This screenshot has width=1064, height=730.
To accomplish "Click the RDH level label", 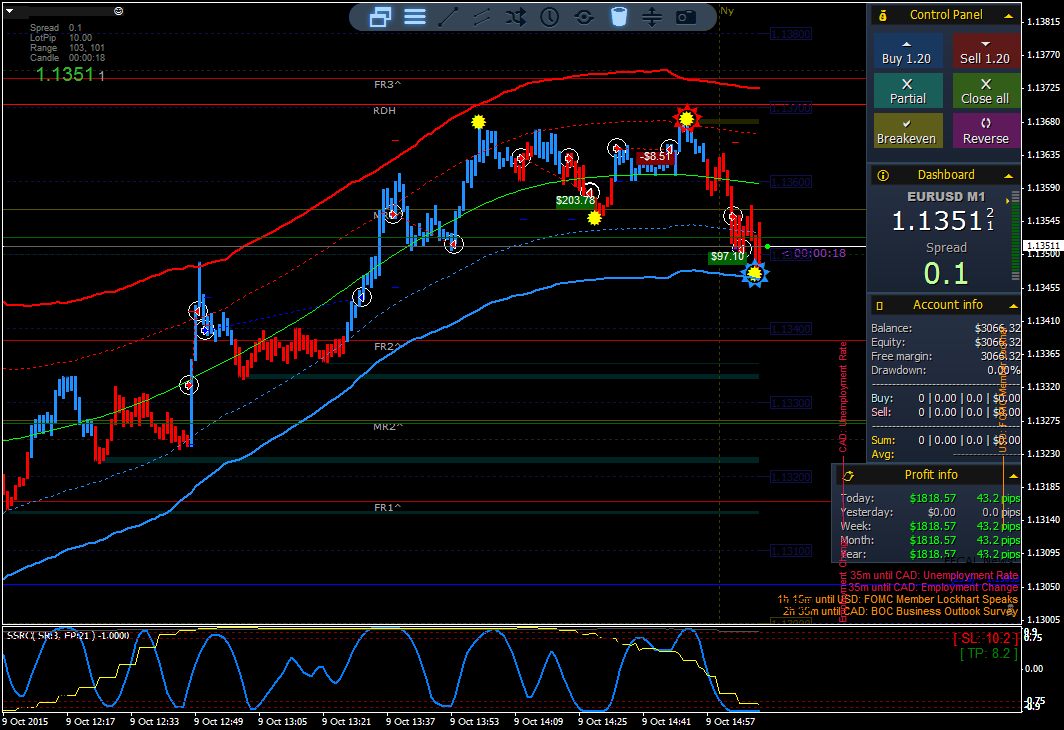I will pos(384,111).
